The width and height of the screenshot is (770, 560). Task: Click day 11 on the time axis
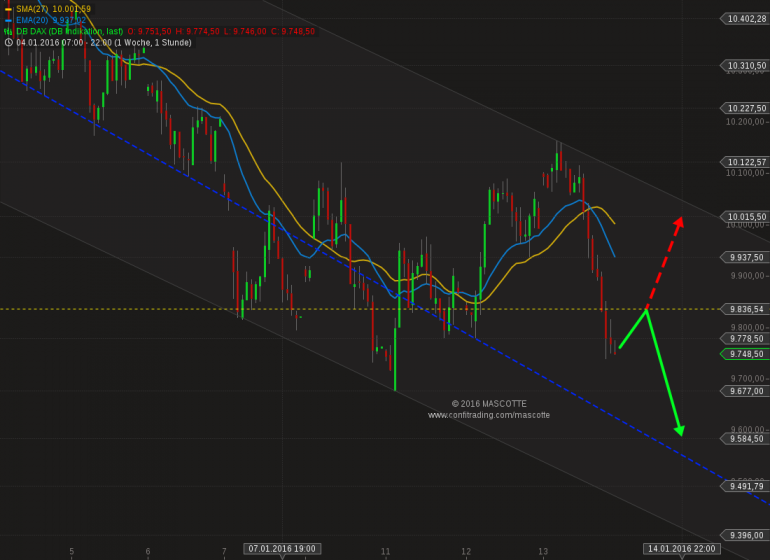(x=385, y=551)
